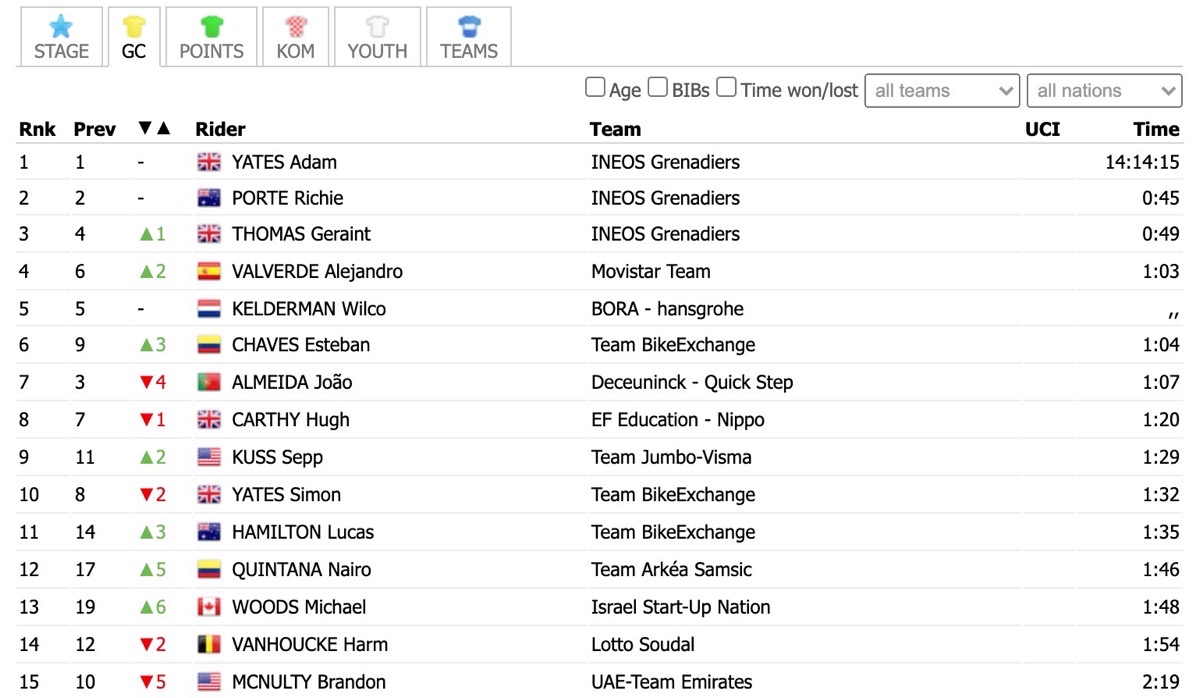Open rider YATES Adam's profile
This screenshot has height=698, width=1200.
pyautogui.click(x=284, y=162)
